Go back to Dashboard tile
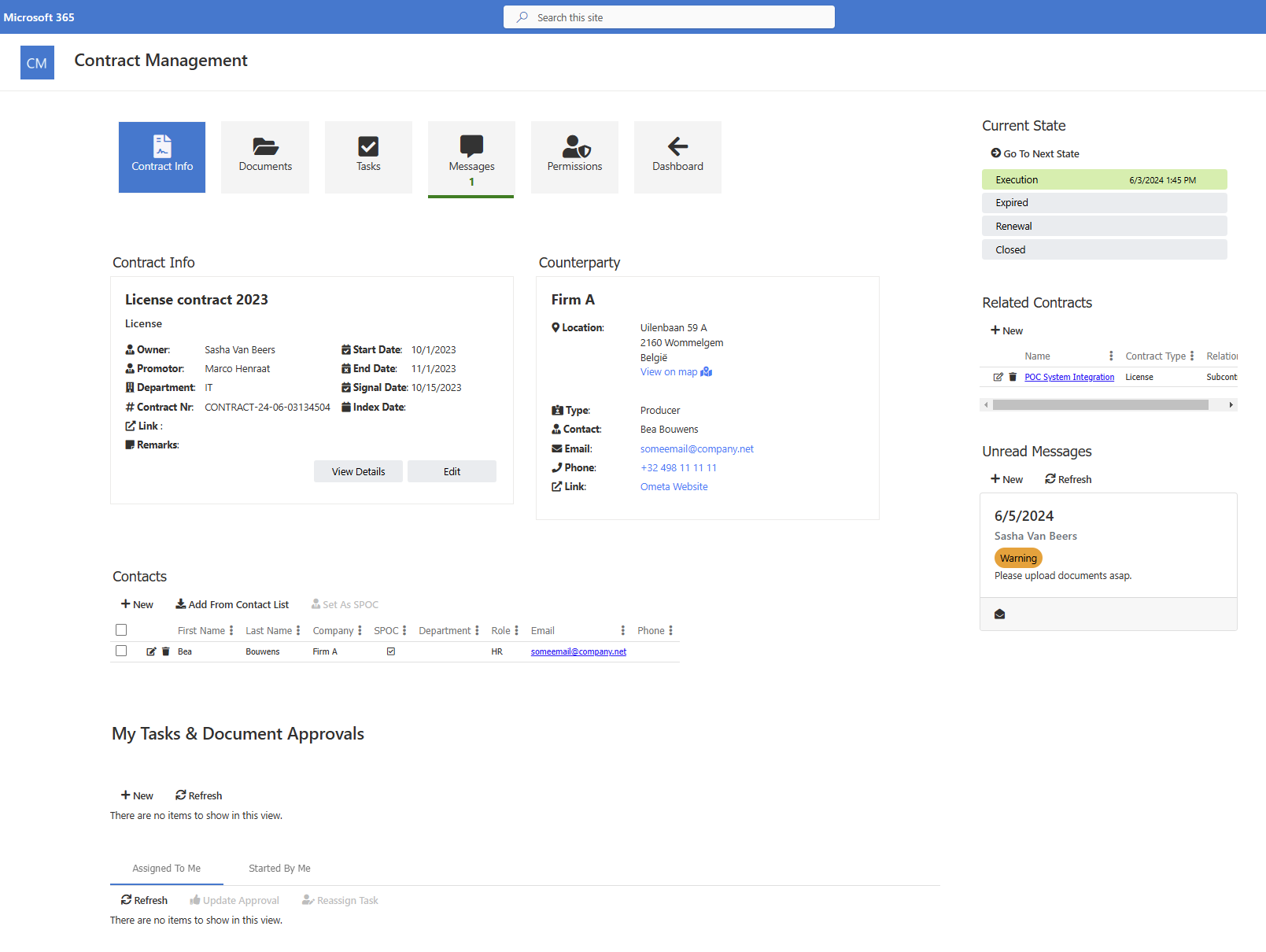The width and height of the screenshot is (1266, 952). click(677, 157)
